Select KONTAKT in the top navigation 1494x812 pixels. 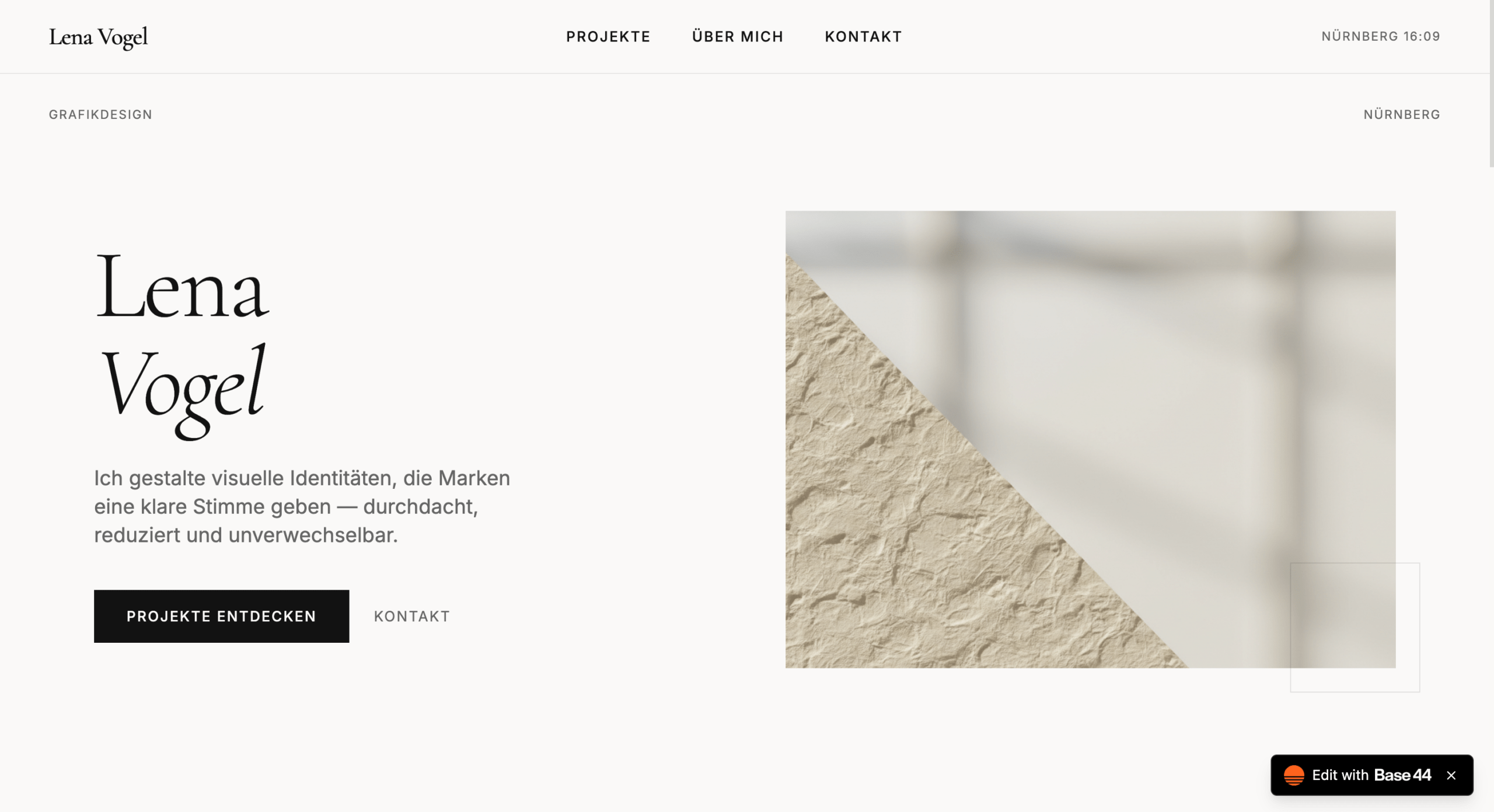click(x=863, y=37)
